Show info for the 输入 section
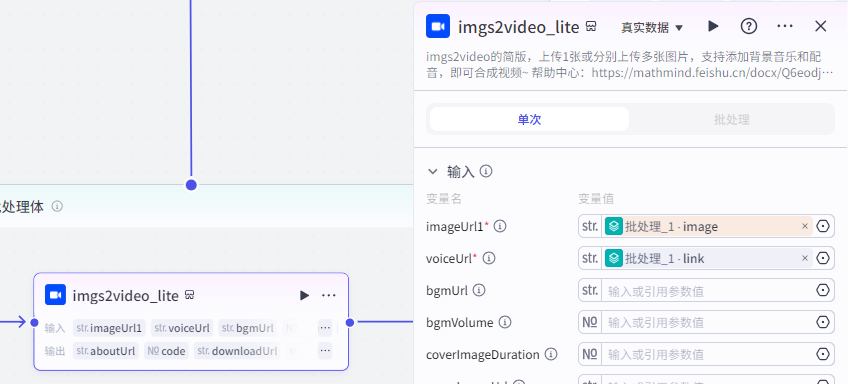The image size is (848, 384). click(486, 172)
